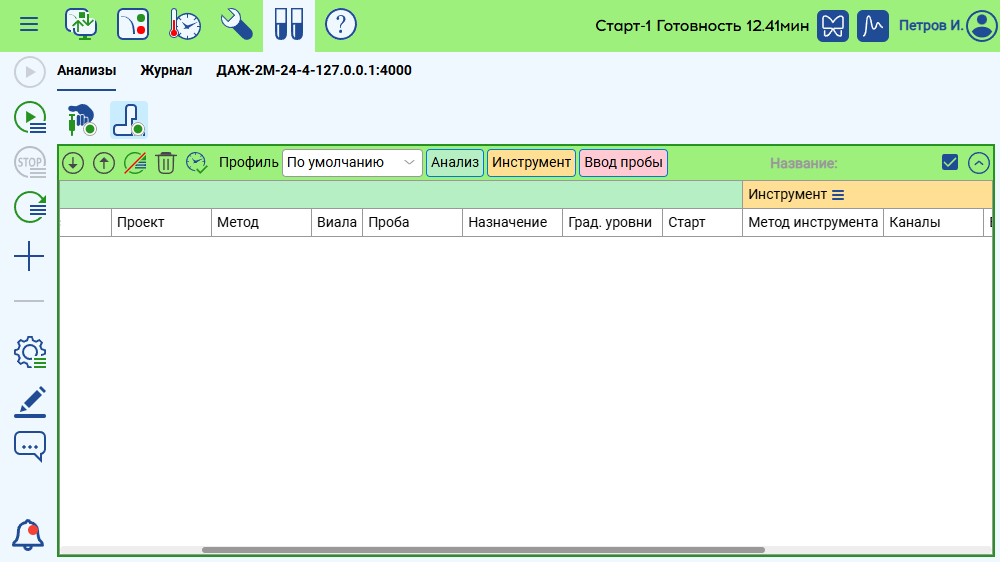Toggle the Ввод пробы column group button

pos(623,163)
